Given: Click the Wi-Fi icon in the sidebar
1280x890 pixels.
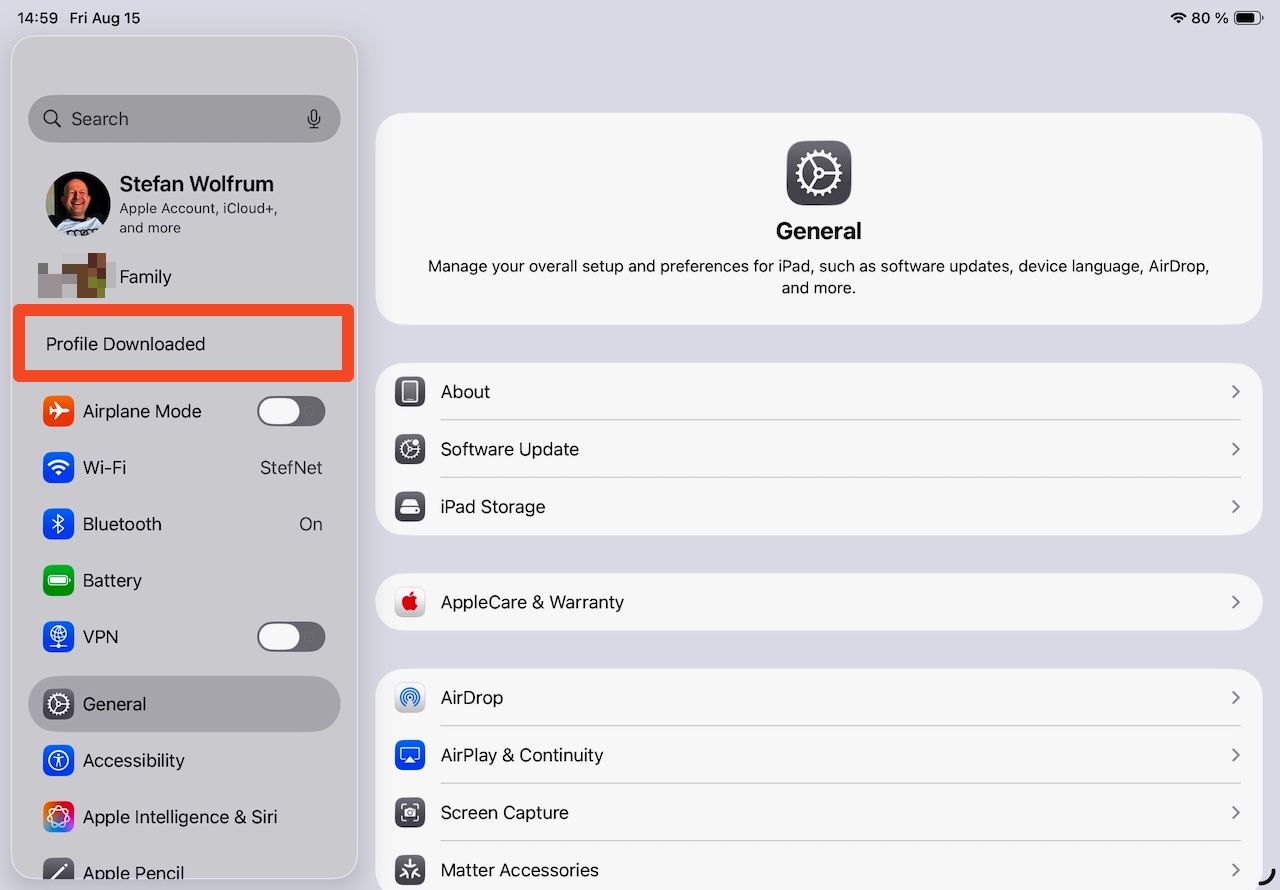Looking at the screenshot, I should point(58,467).
